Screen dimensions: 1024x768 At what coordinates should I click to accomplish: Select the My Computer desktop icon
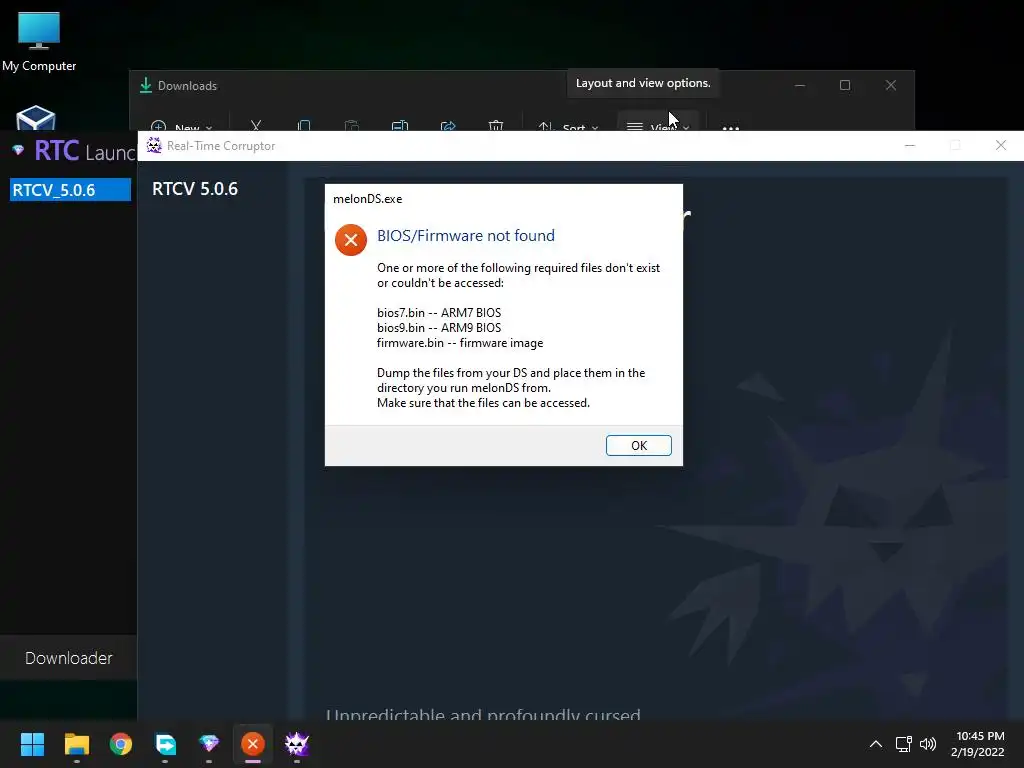point(39,41)
